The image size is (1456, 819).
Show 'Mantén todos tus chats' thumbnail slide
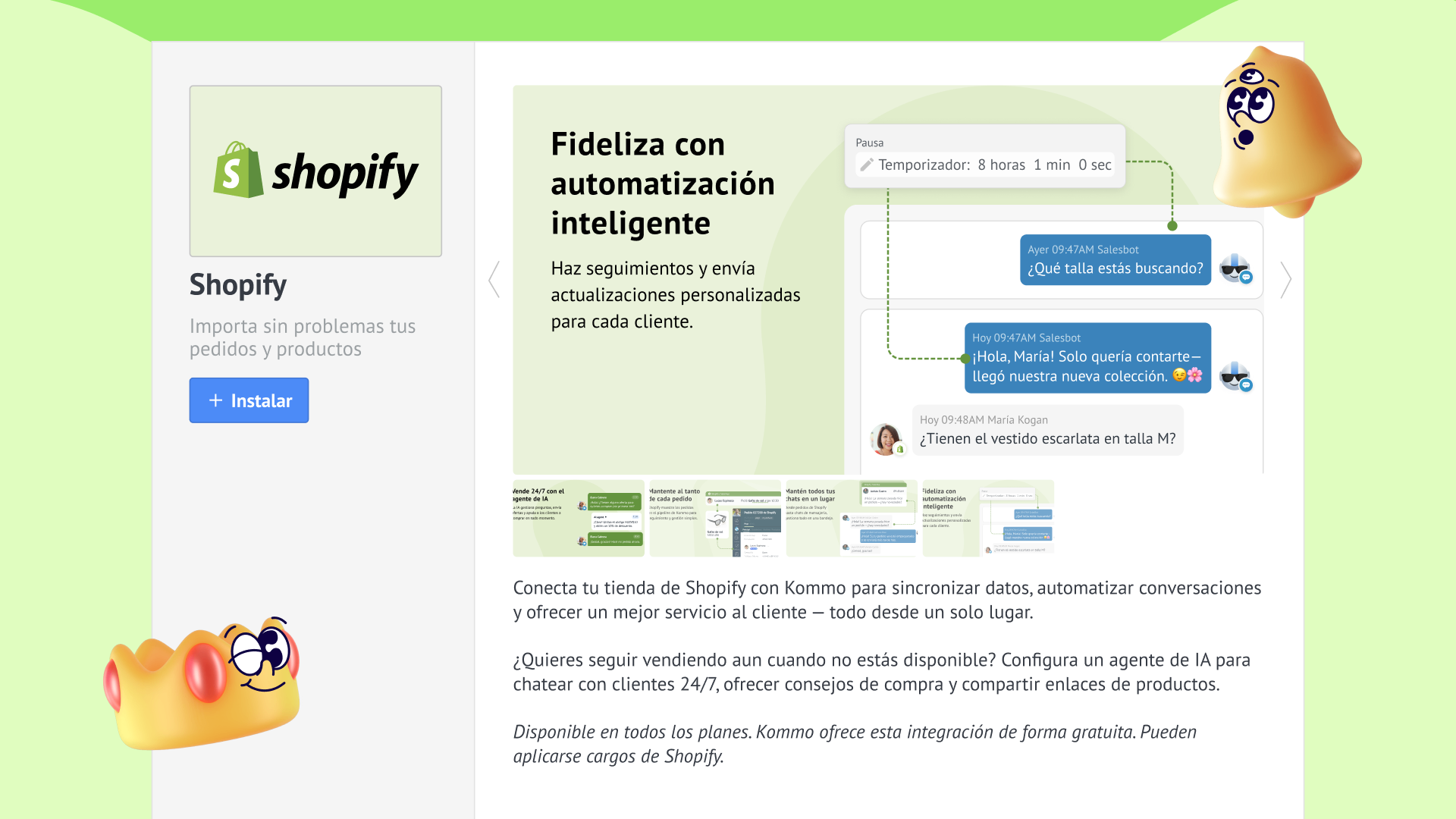point(852,519)
